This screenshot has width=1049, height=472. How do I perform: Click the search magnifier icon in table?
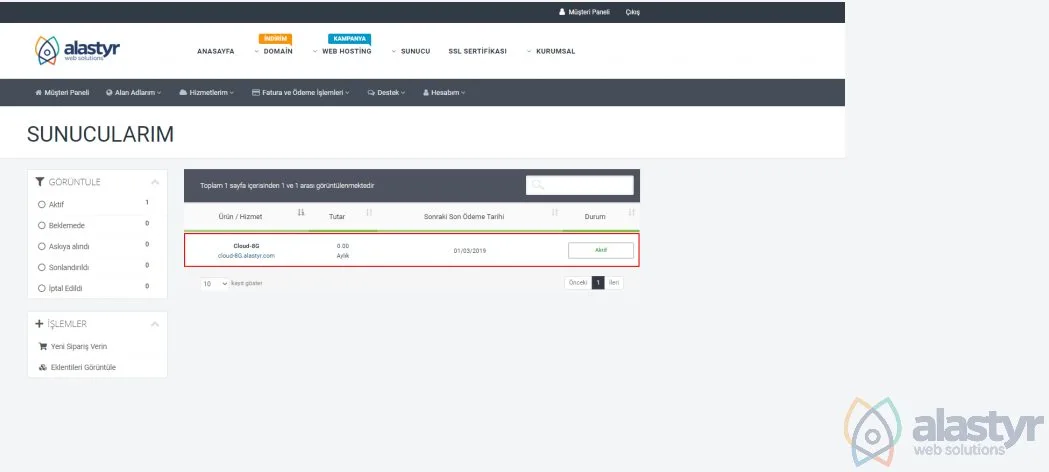[537, 185]
